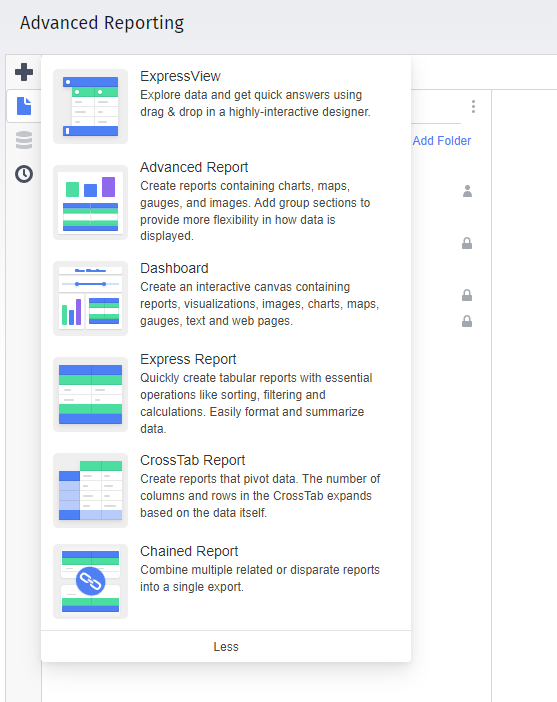Choose Chained Report menu title
Image resolution: width=557 pixels, height=702 pixels.
(189, 551)
